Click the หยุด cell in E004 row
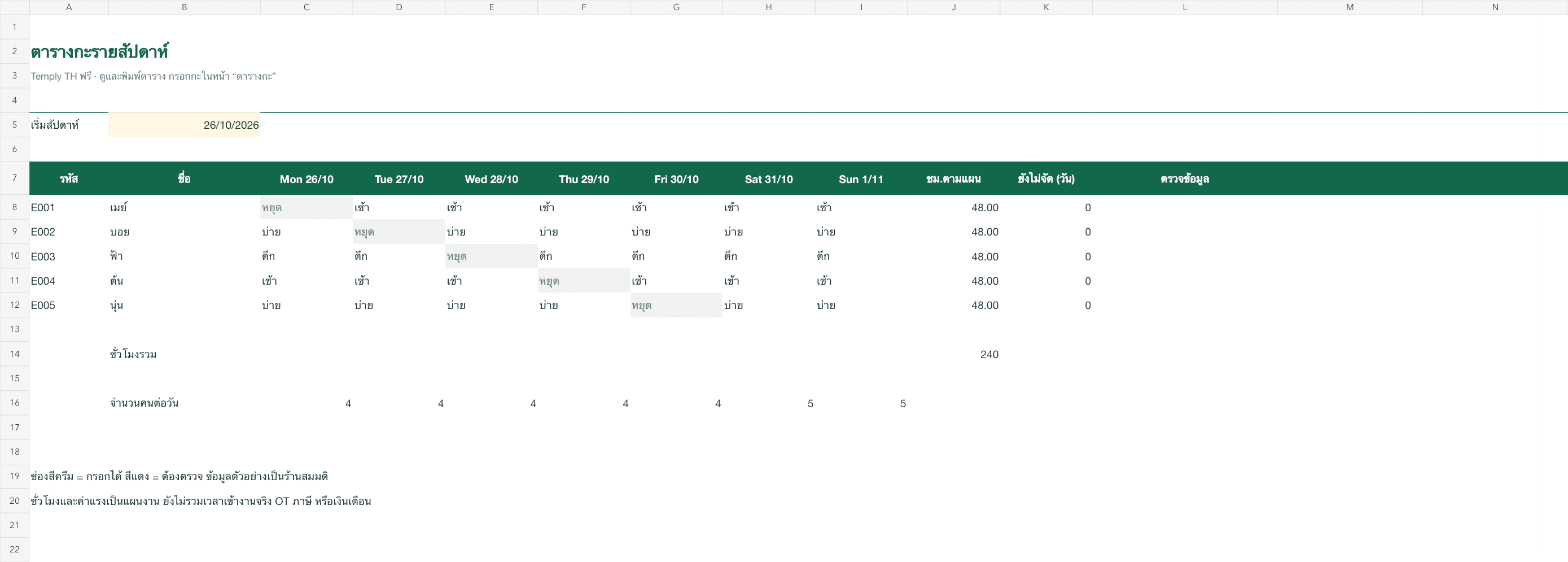 click(584, 281)
